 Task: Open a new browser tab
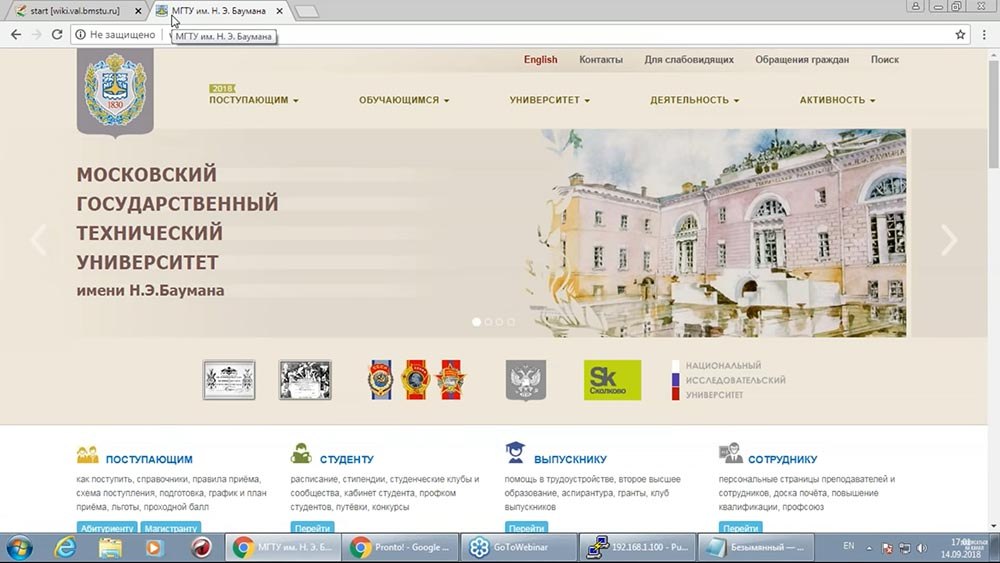(307, 11)
